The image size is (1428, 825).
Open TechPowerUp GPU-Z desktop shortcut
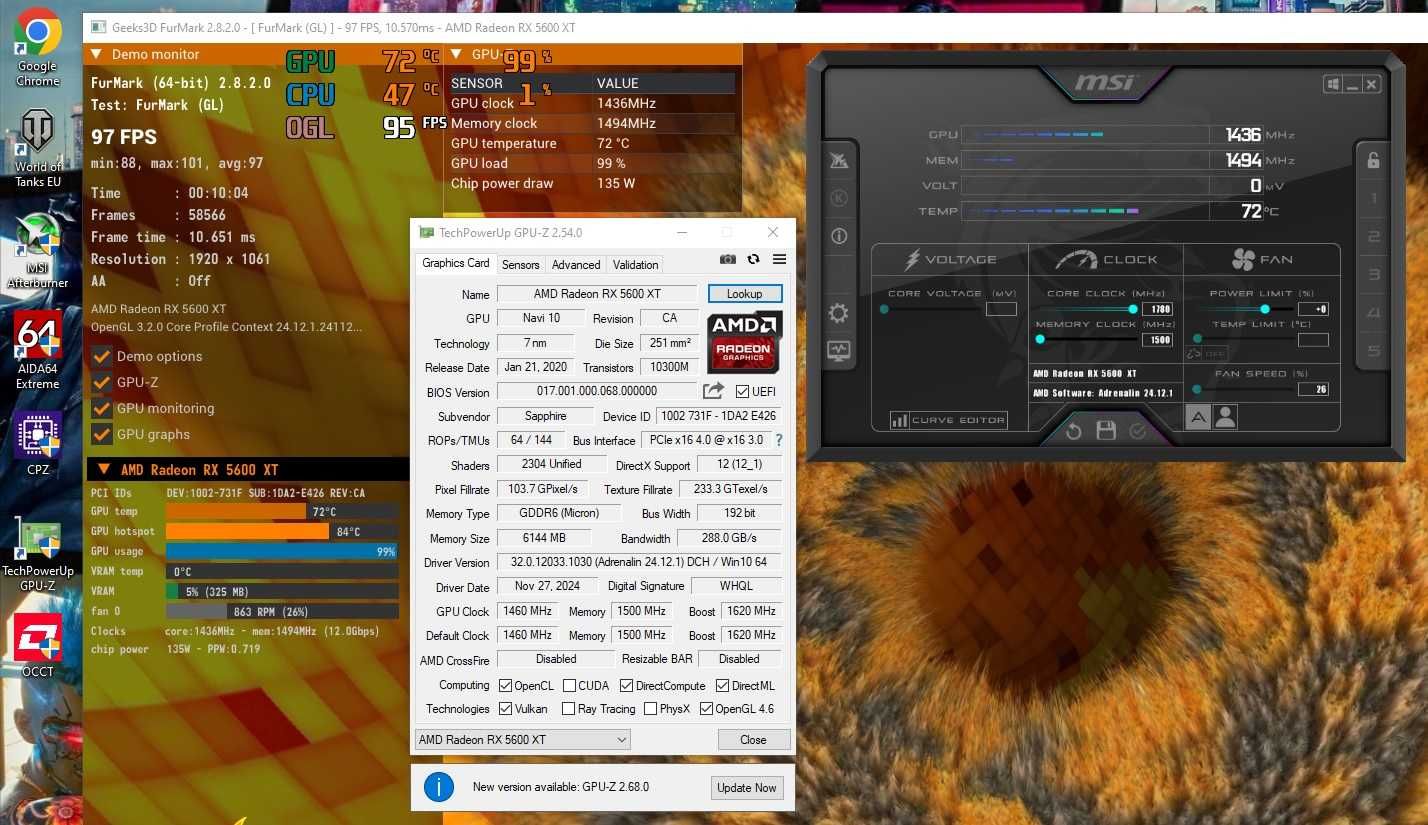tap(38, 553)
